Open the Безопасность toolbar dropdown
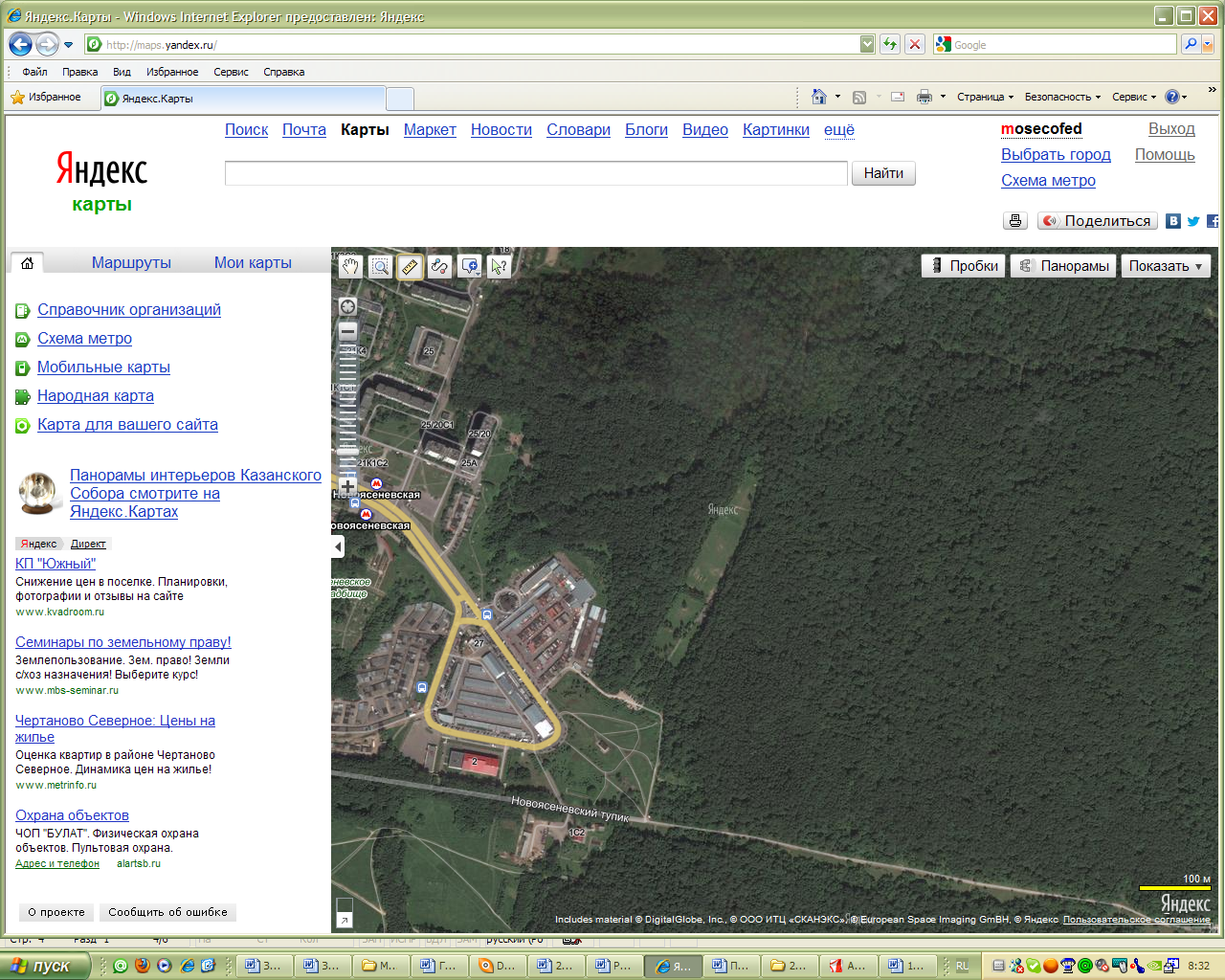 [x=1062, y=97]
